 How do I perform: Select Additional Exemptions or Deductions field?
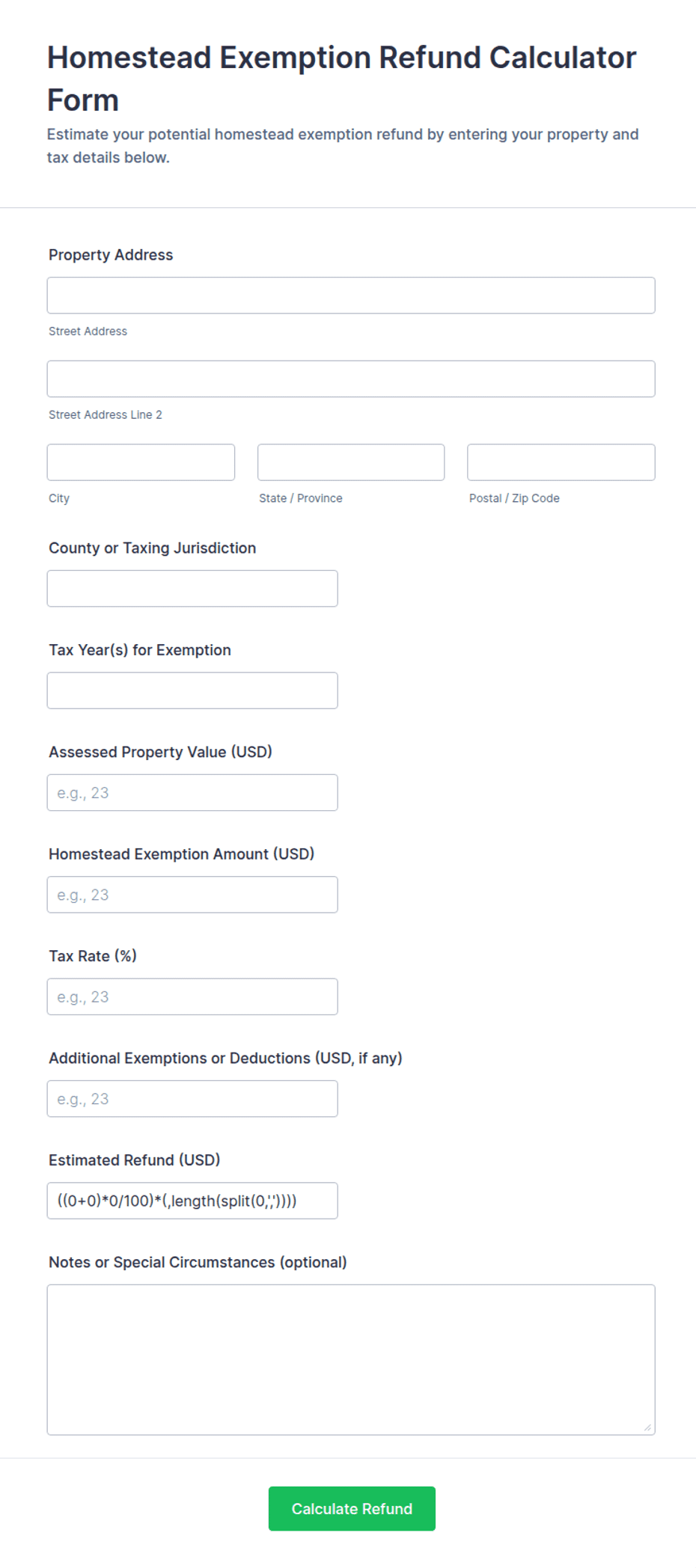pos(192,1099)
